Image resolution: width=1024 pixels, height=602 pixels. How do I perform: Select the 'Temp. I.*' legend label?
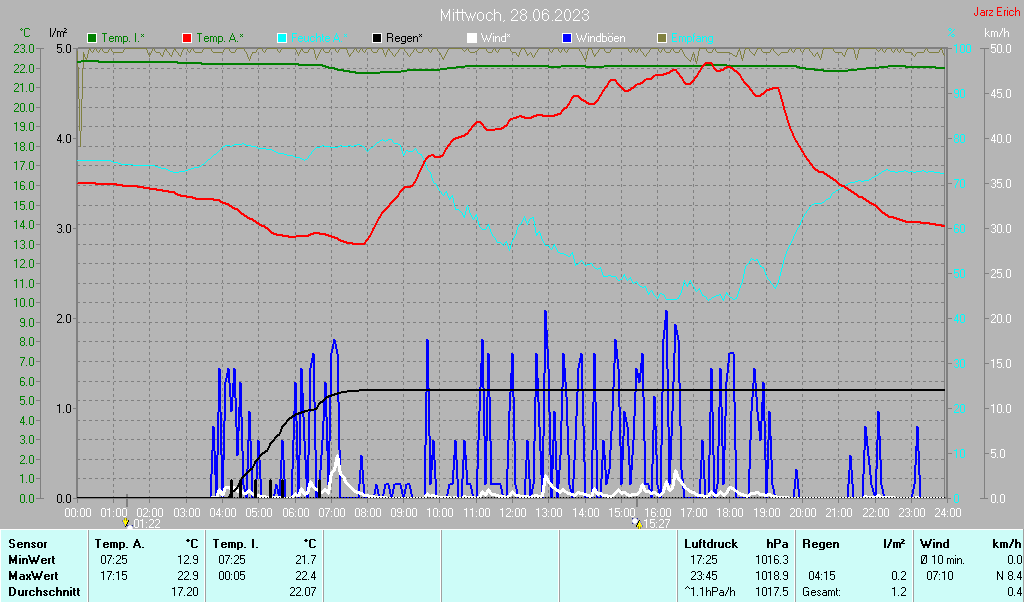coord(123,39)
